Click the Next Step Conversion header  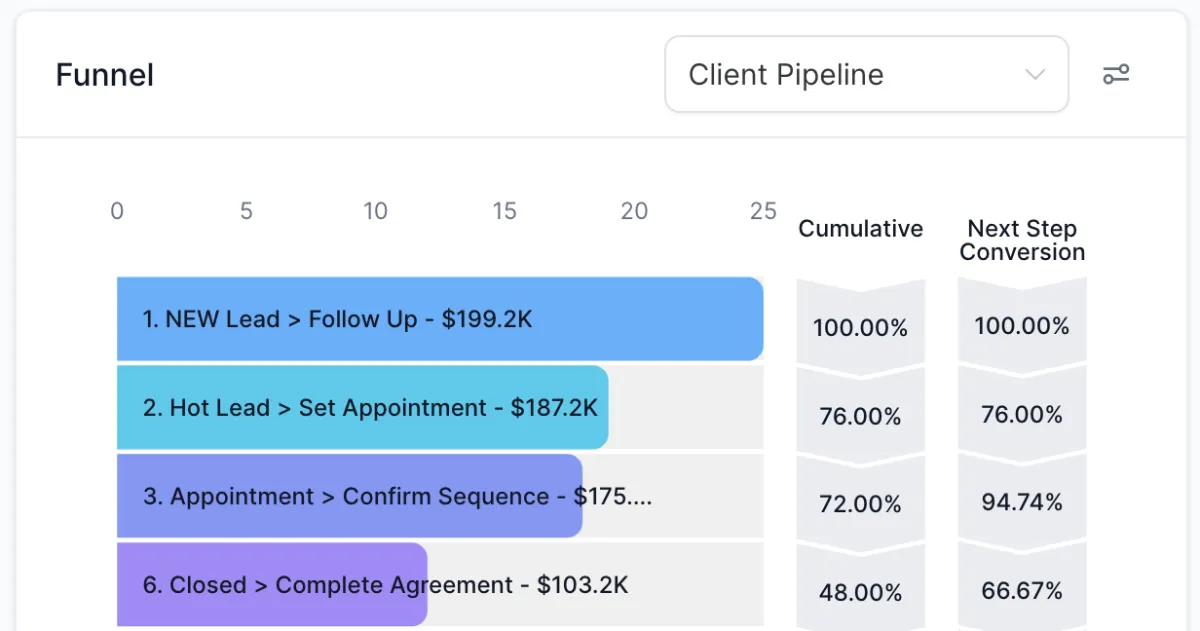1022,241
